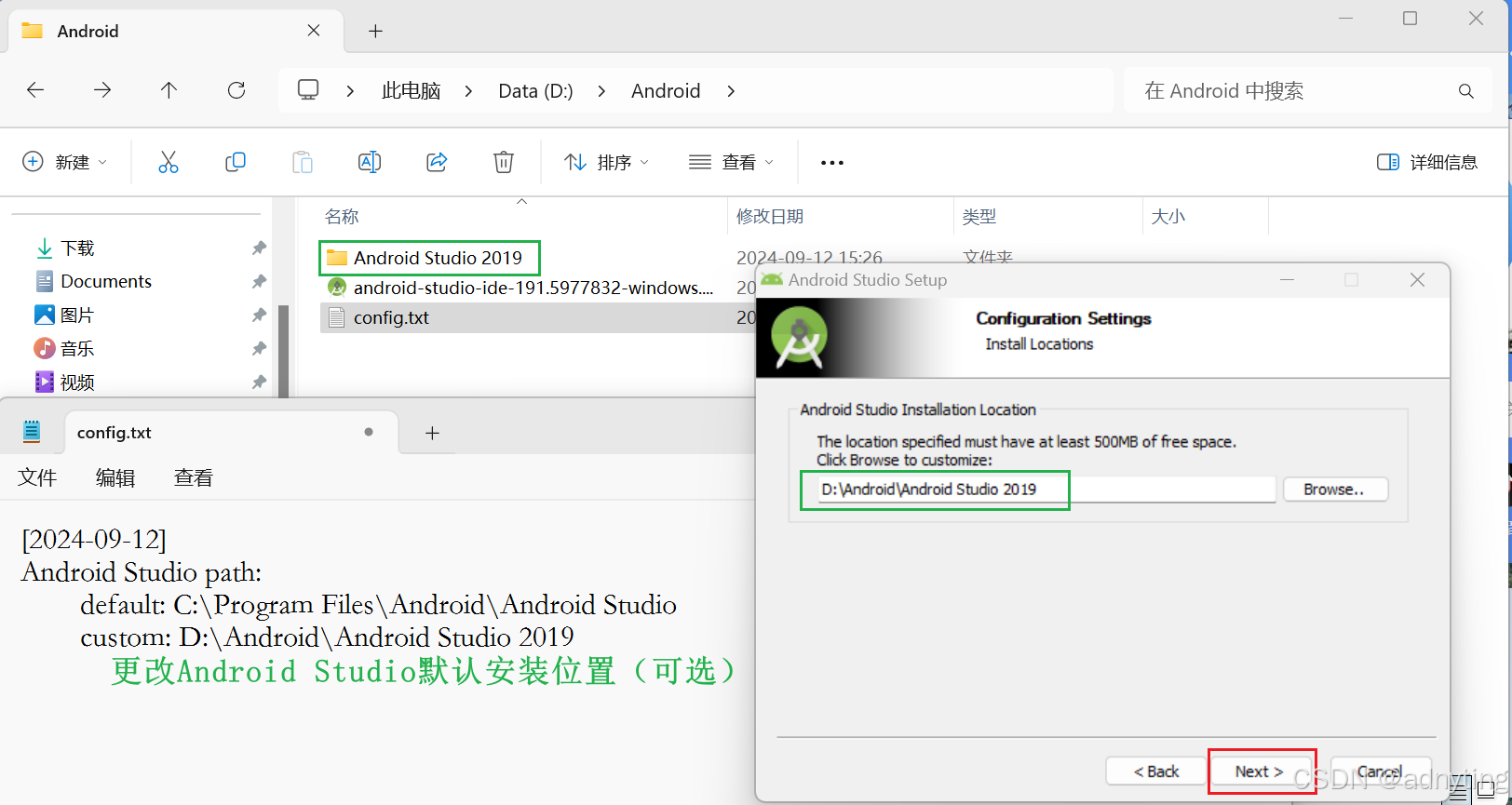Open 音乐 in the sidebar

point(65,349)
